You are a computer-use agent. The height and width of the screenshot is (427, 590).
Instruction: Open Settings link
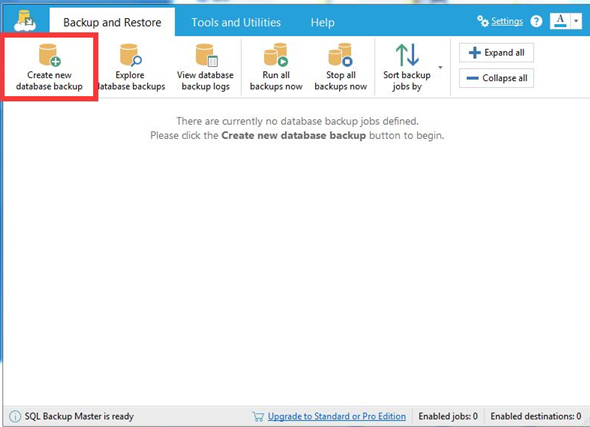coord(507,21)
